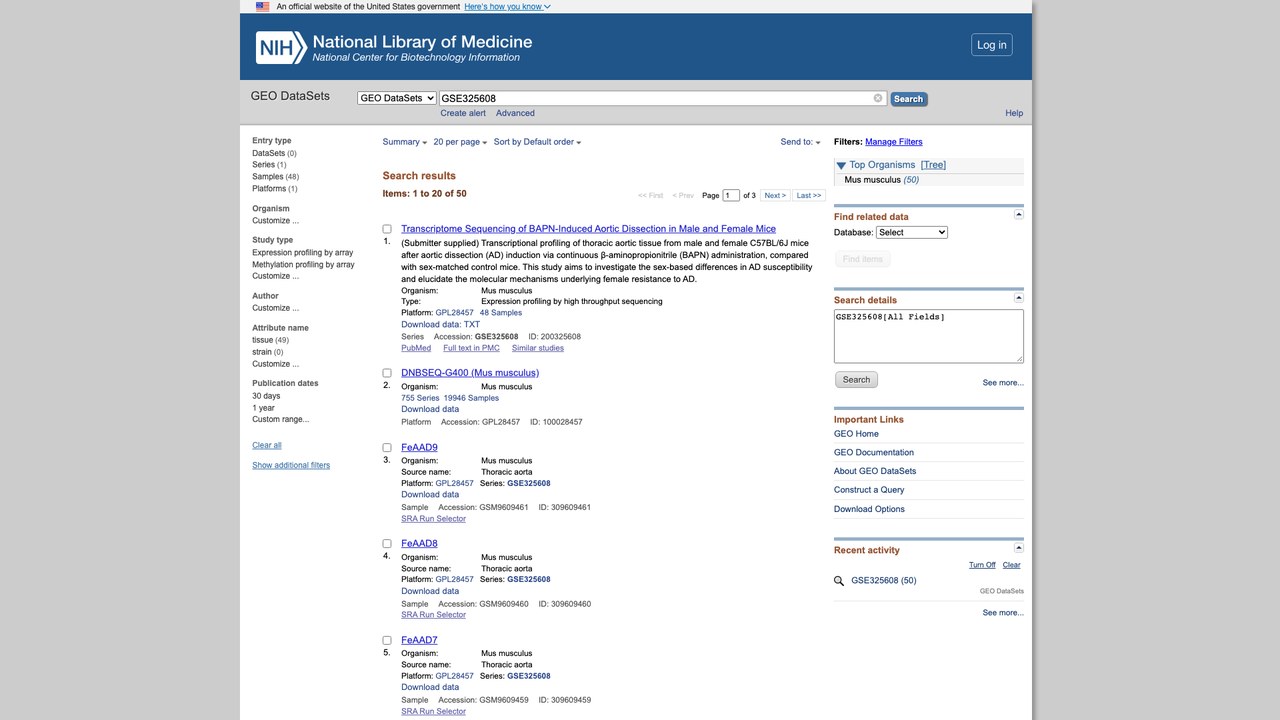This screenshot has height=720, width=1280.
Task: Jump to the Last results page
Action: point(809,196)
